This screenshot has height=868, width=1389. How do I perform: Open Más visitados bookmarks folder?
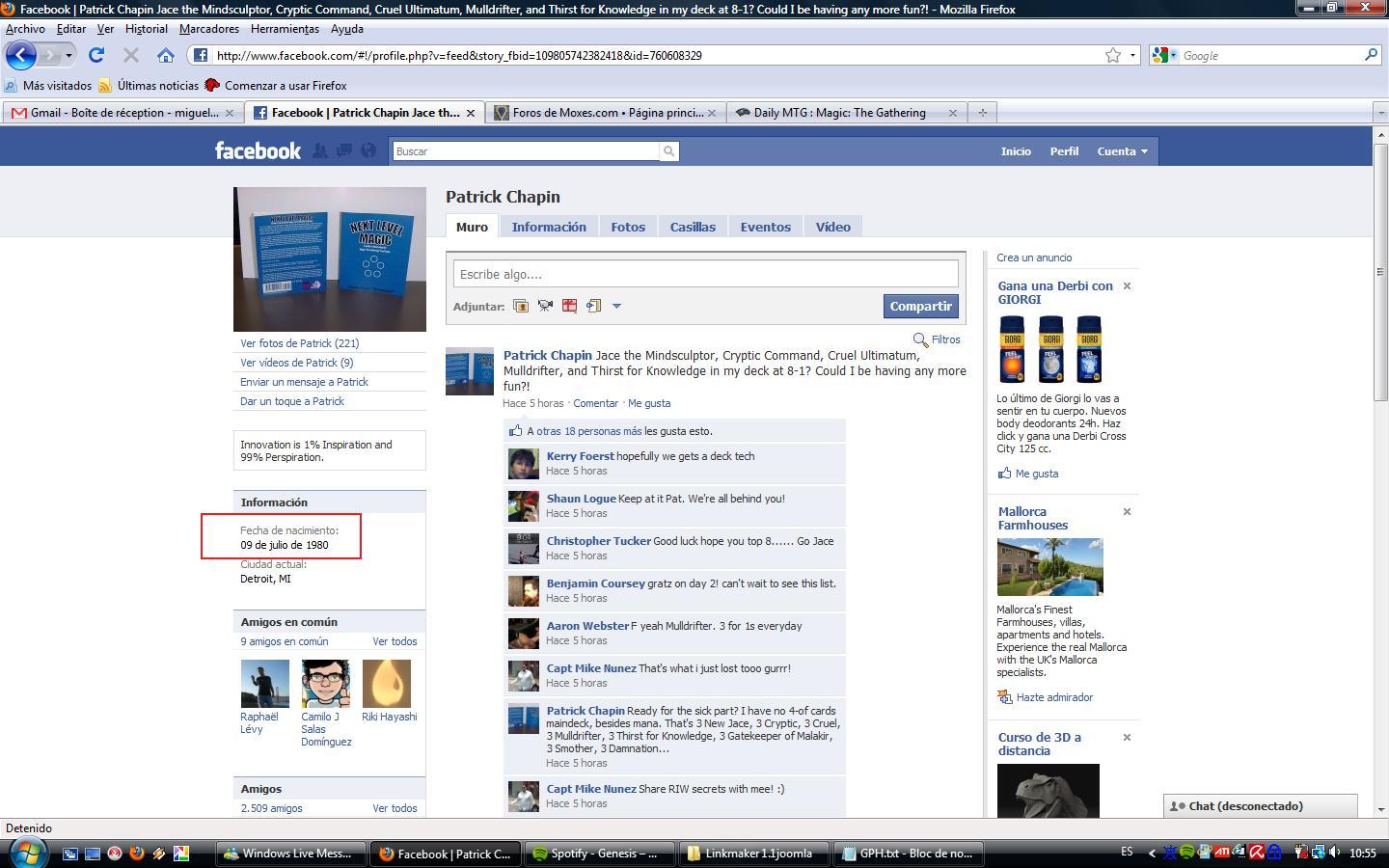coord(48,85)
